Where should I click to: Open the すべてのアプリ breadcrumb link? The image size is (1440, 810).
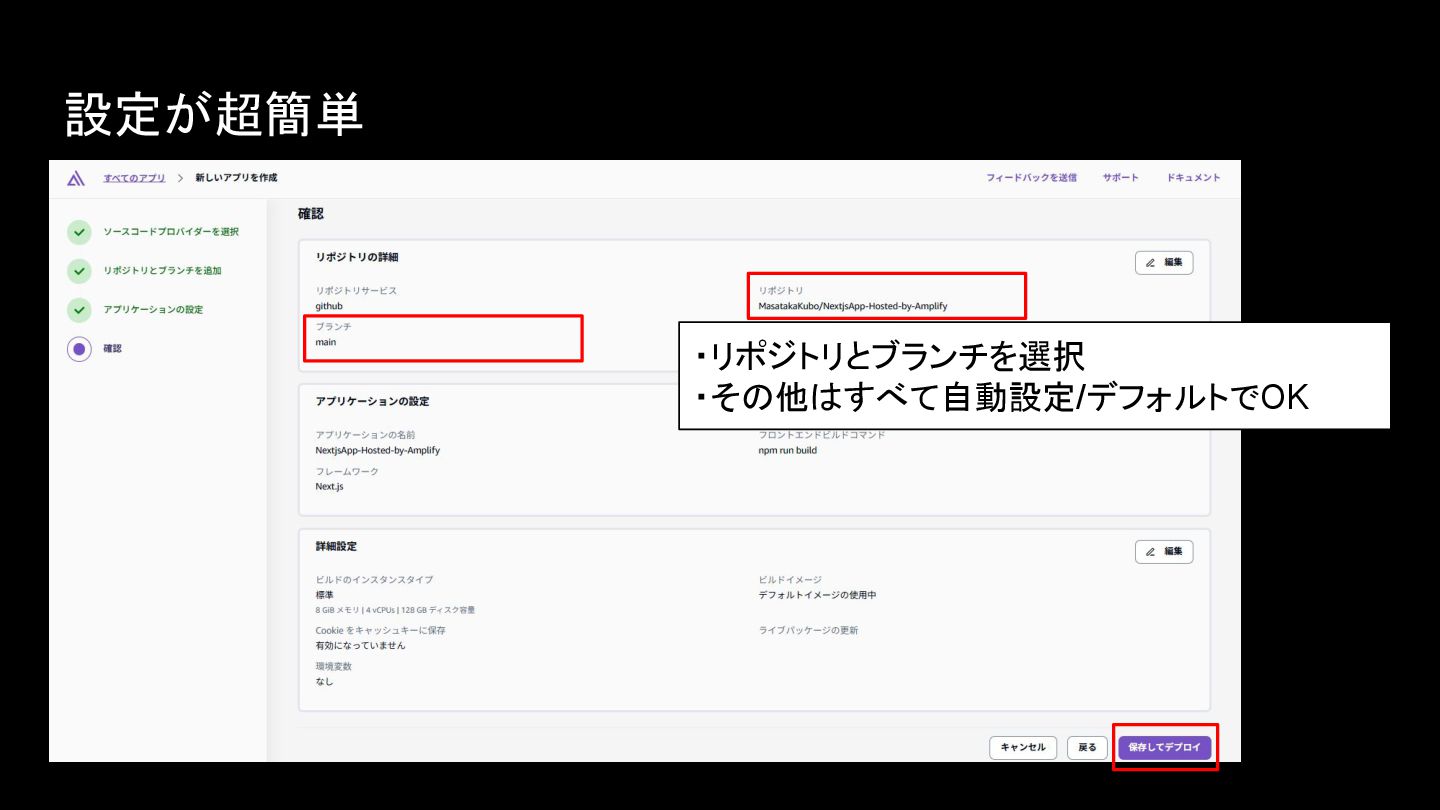134,178
